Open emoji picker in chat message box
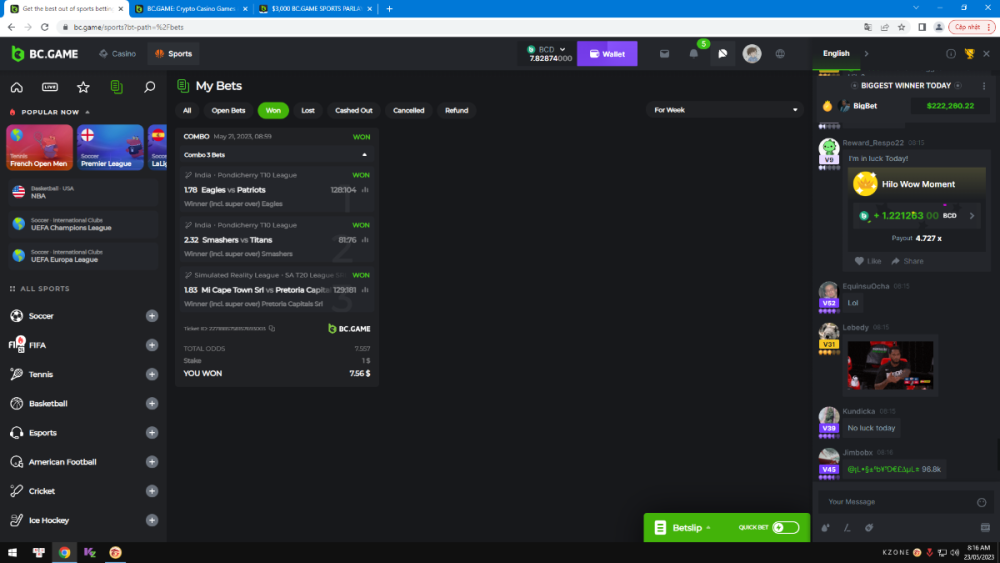 (981, 502)
